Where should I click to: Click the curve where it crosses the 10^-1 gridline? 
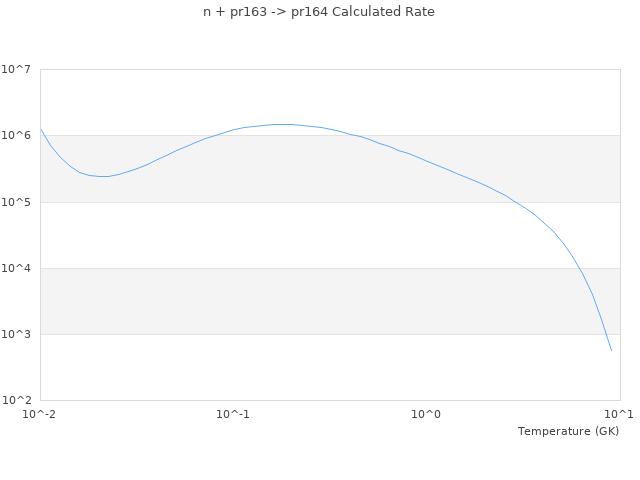tap(233, 130)
